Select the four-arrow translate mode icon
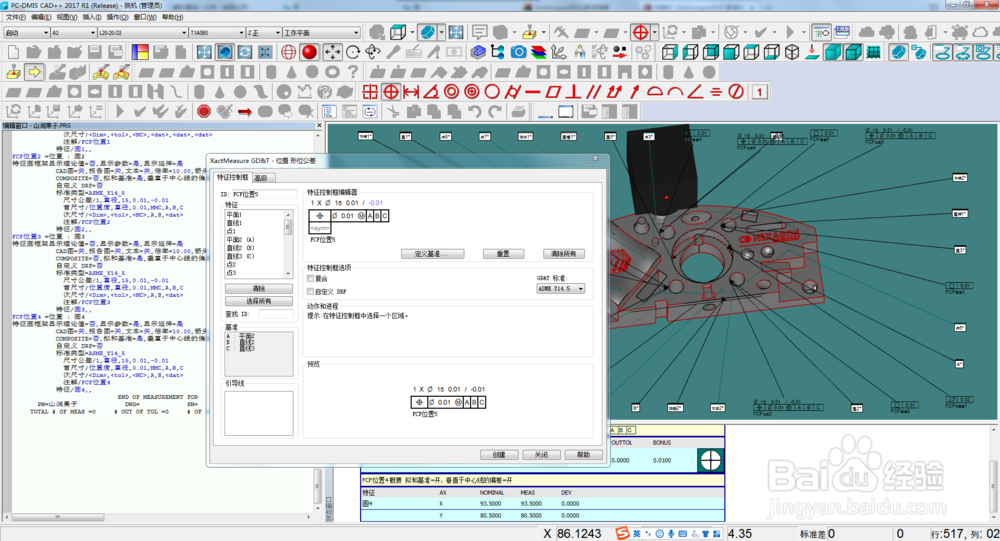This screenshot has height=541, width=1000. point(332,52)
